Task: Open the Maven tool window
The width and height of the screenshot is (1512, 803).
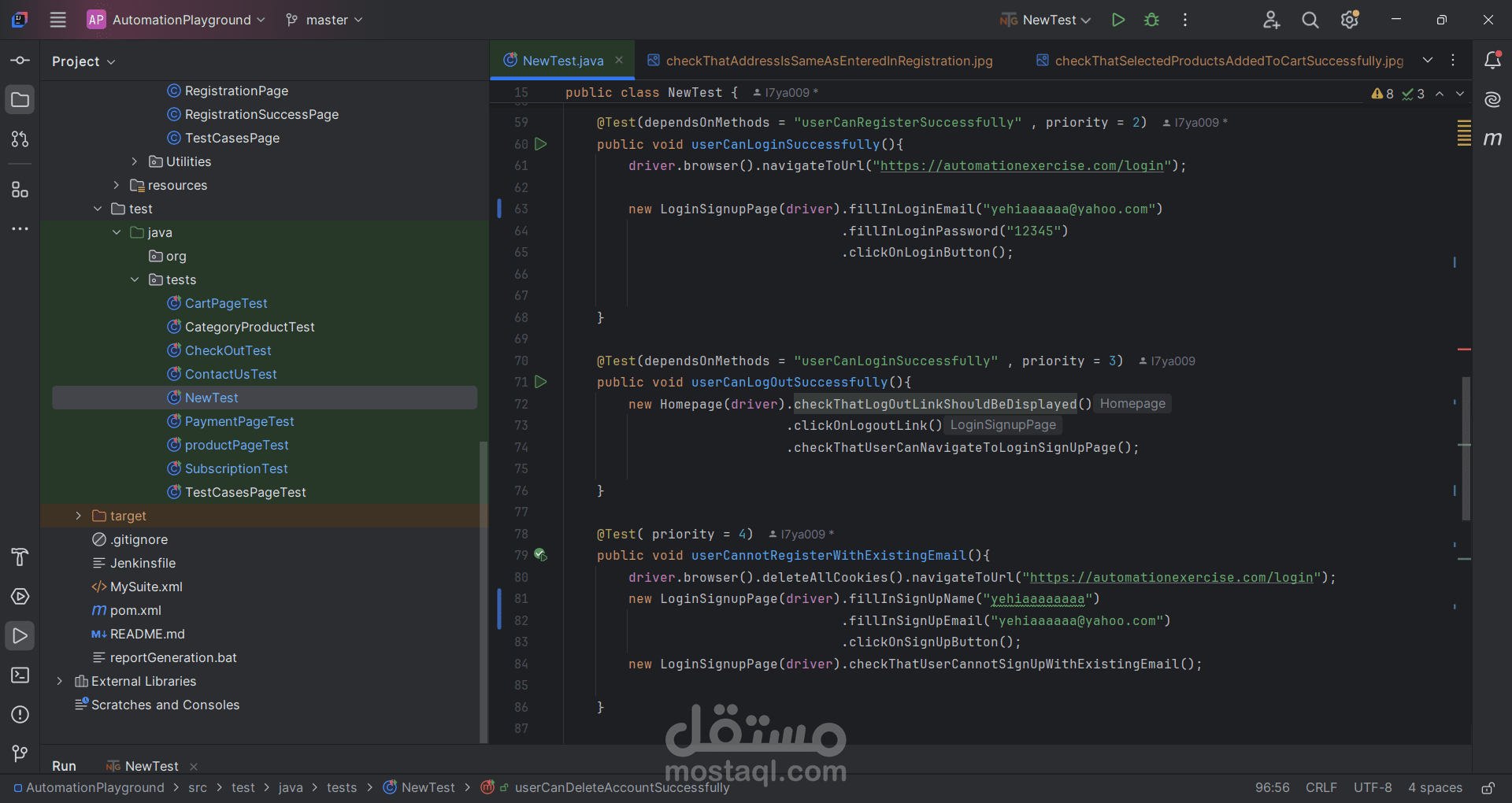Action: 1492,139
